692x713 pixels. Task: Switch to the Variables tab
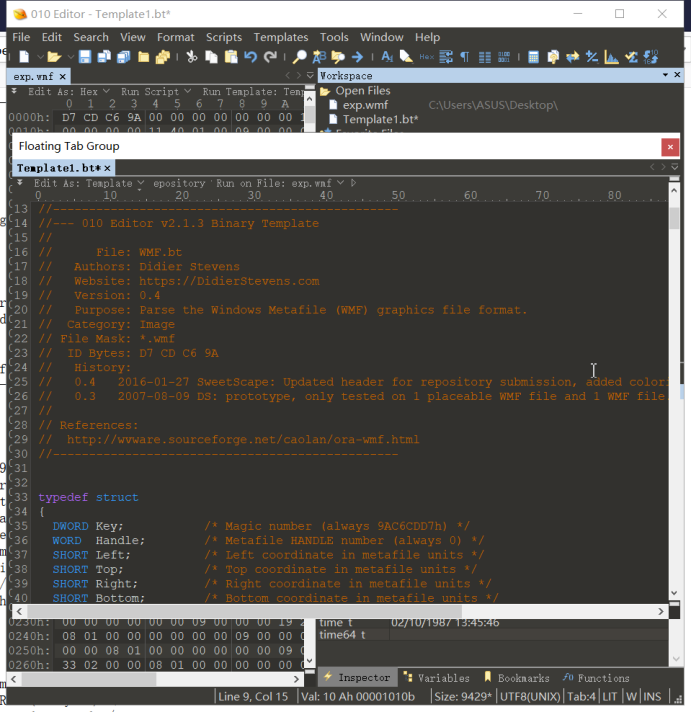pos(437,678)
